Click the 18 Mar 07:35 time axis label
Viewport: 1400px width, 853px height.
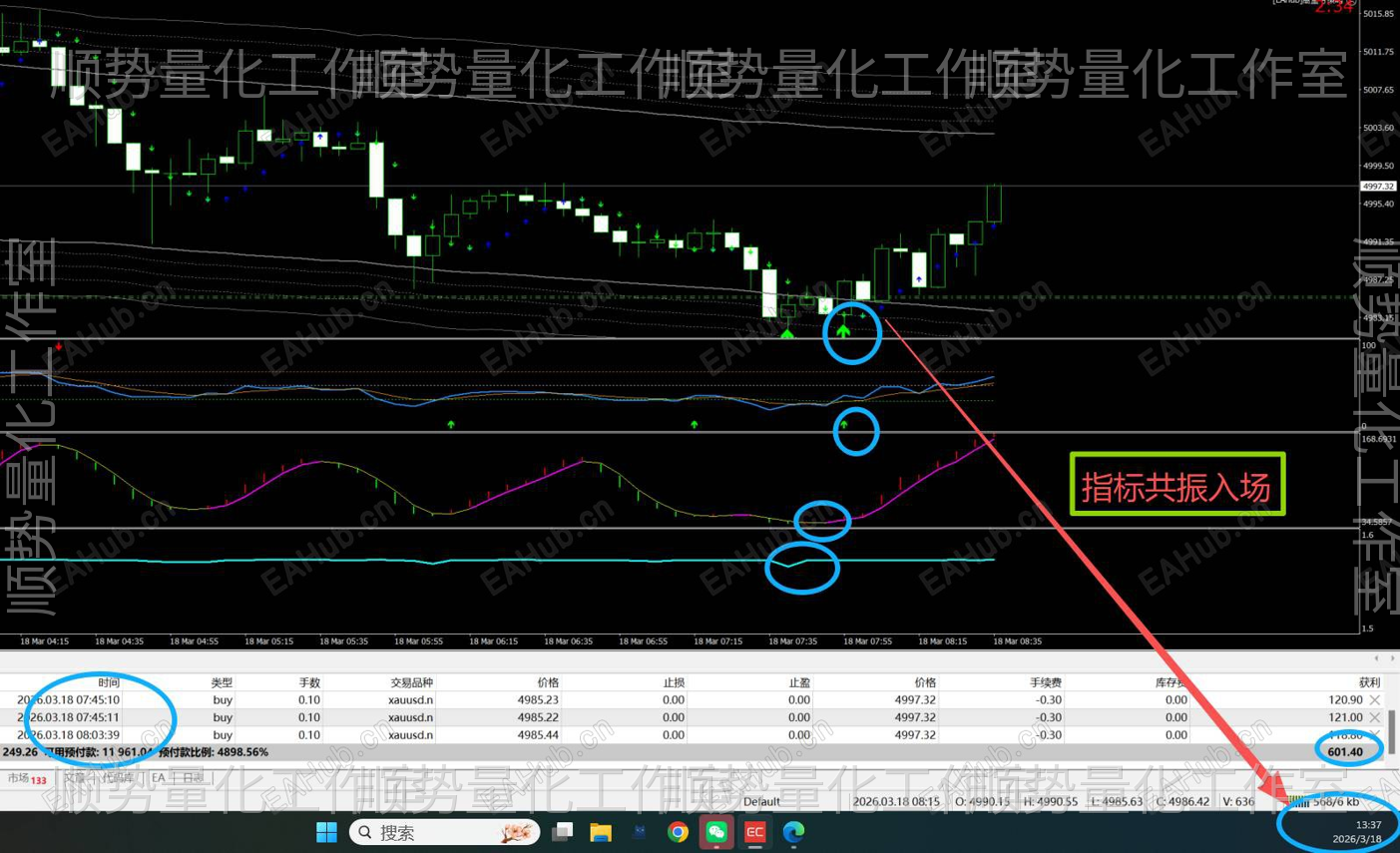click(792, 641)
